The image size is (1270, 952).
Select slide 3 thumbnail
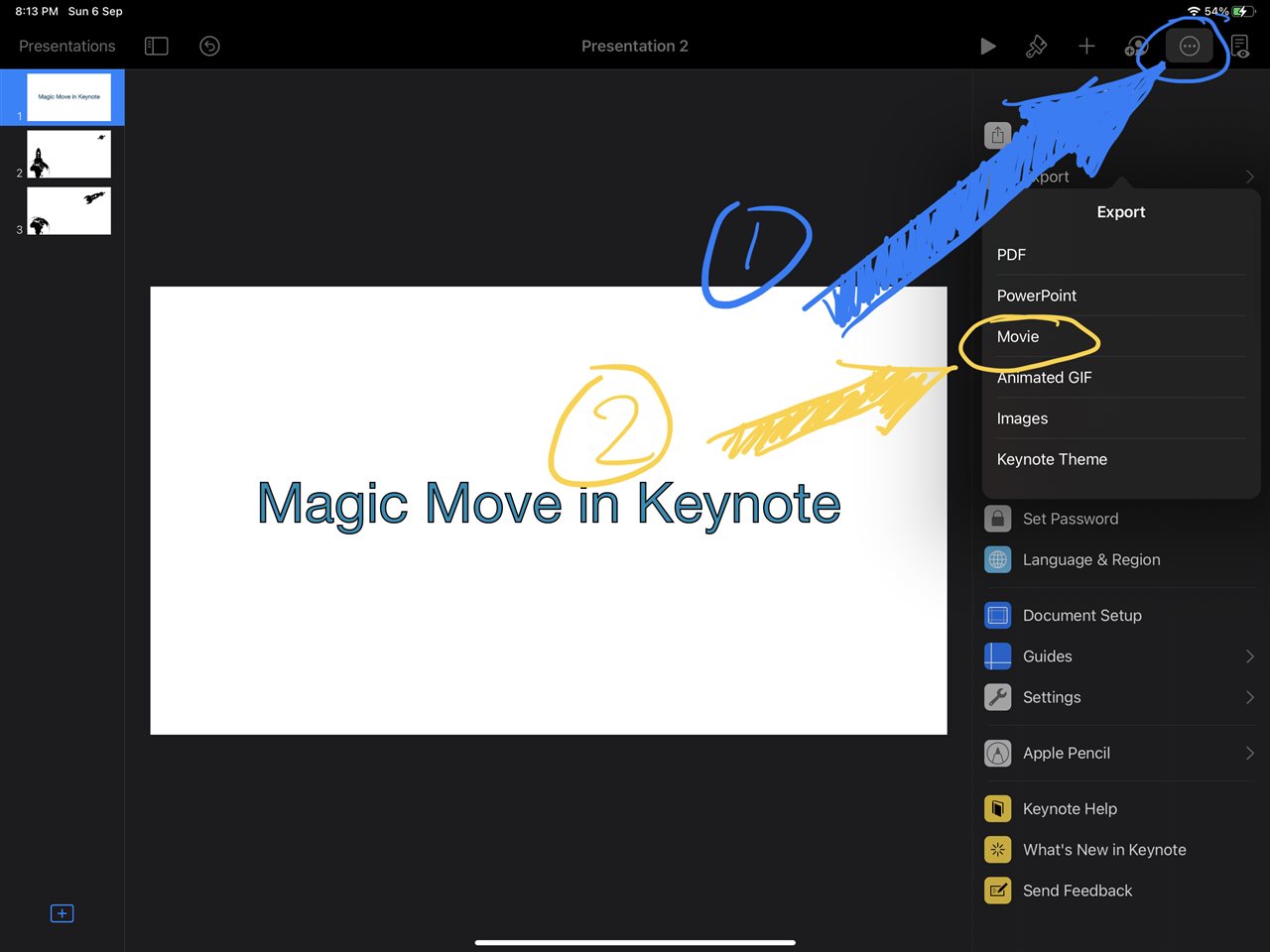pyautogui.click(x=68, y=210)
